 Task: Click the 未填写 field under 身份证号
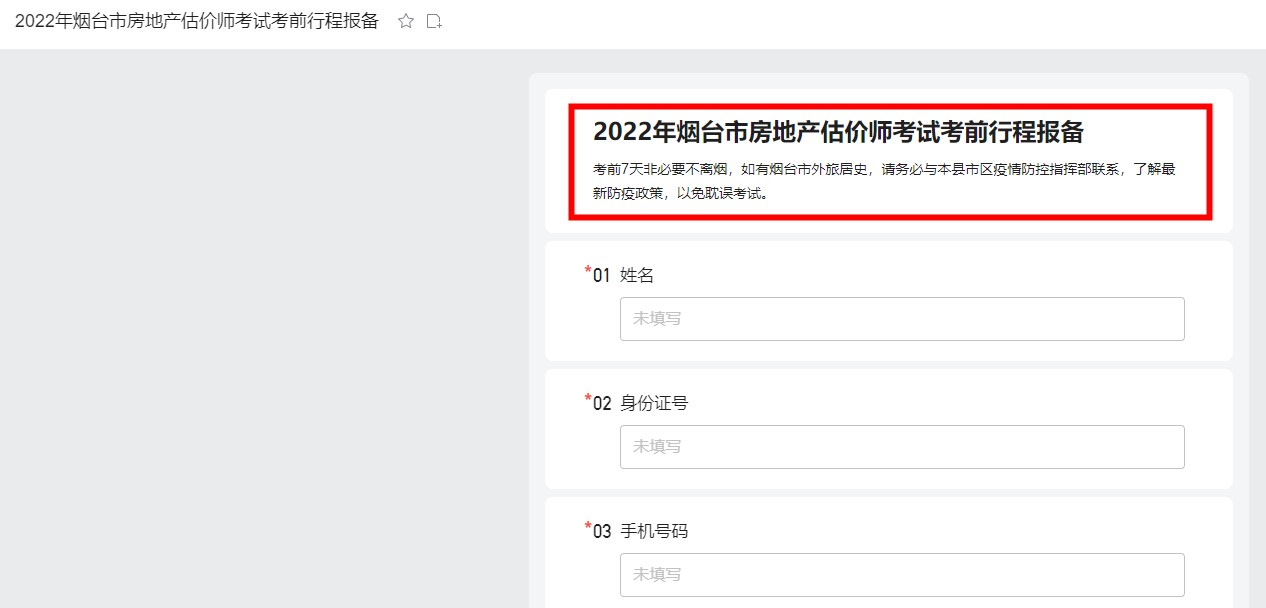tap(657, 446)
